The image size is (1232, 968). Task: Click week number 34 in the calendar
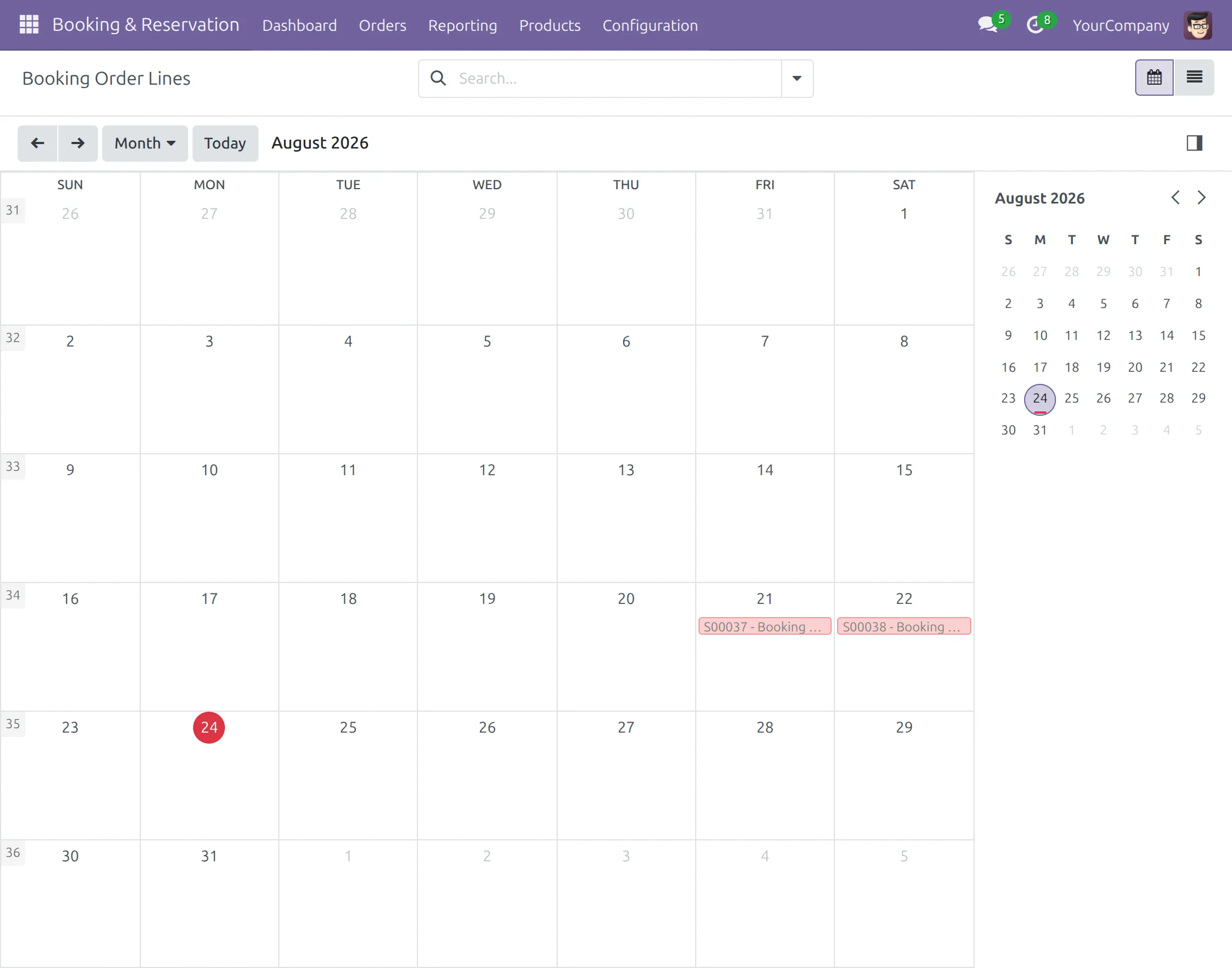coord(13,596)
